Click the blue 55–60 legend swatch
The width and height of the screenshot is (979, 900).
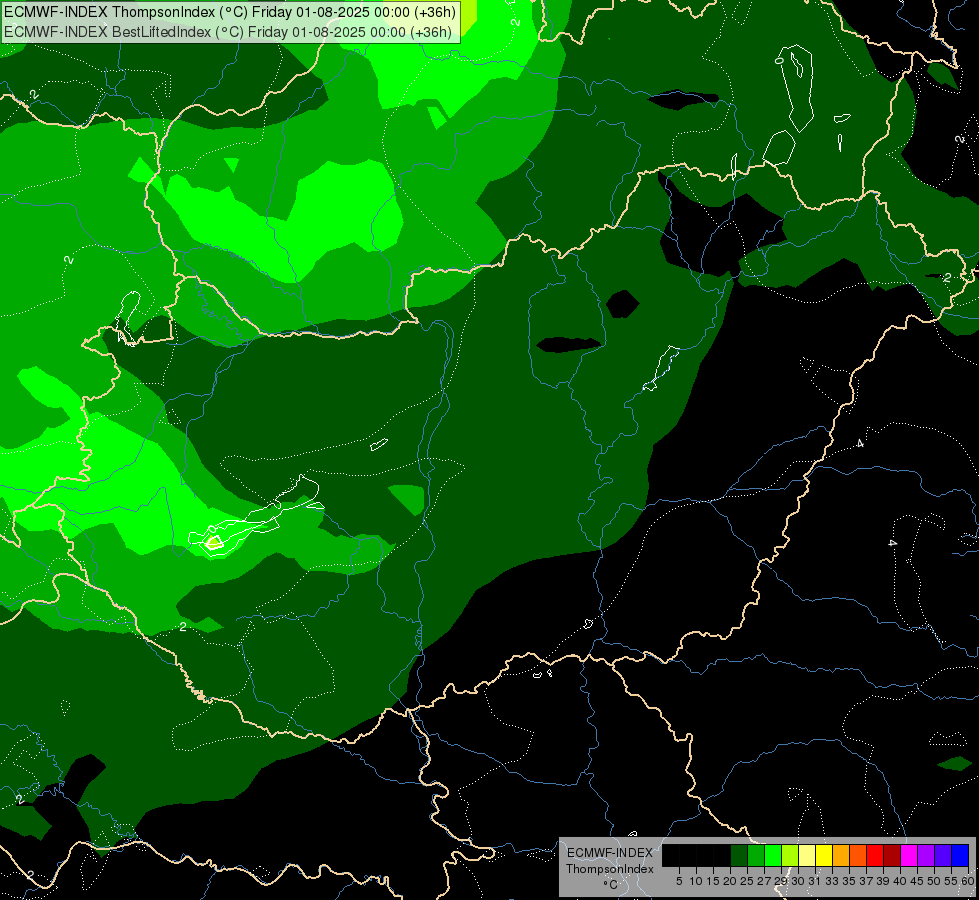(x=960, y=855)
